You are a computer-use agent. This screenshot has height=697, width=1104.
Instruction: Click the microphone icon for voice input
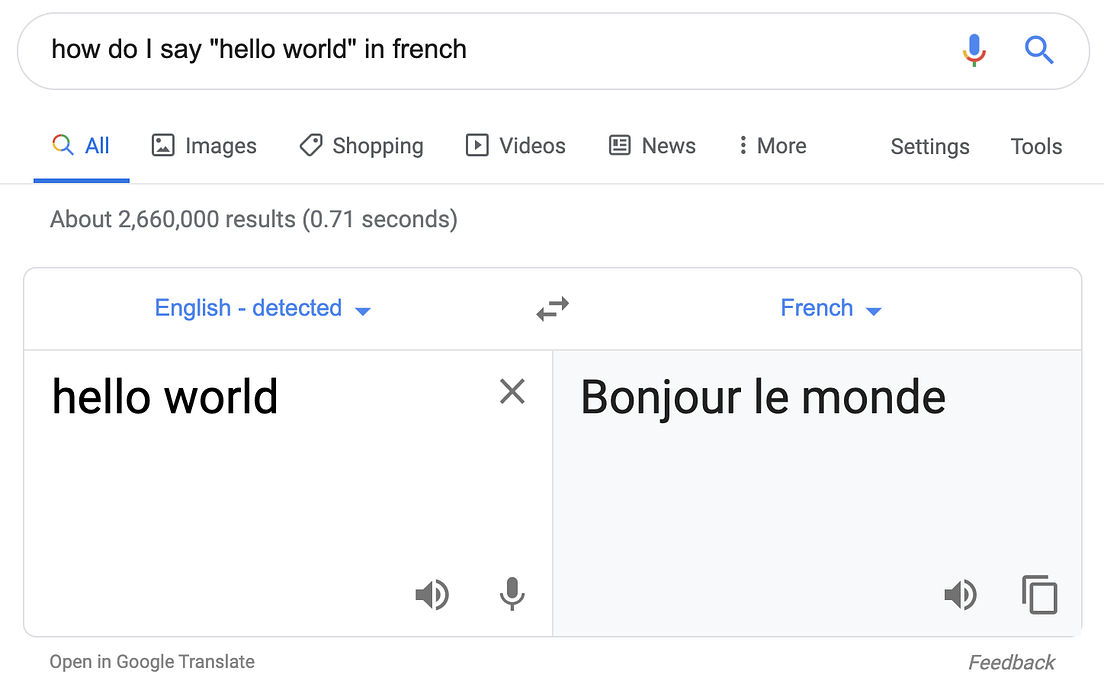pos(512,594)
